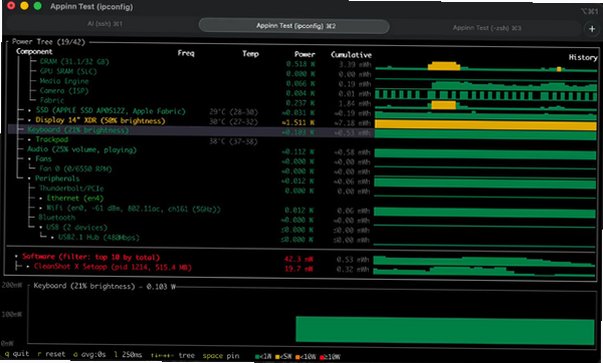Select the DRAM (31.1/32 GB) row
The image size is (603, 363).
(74, 62)
